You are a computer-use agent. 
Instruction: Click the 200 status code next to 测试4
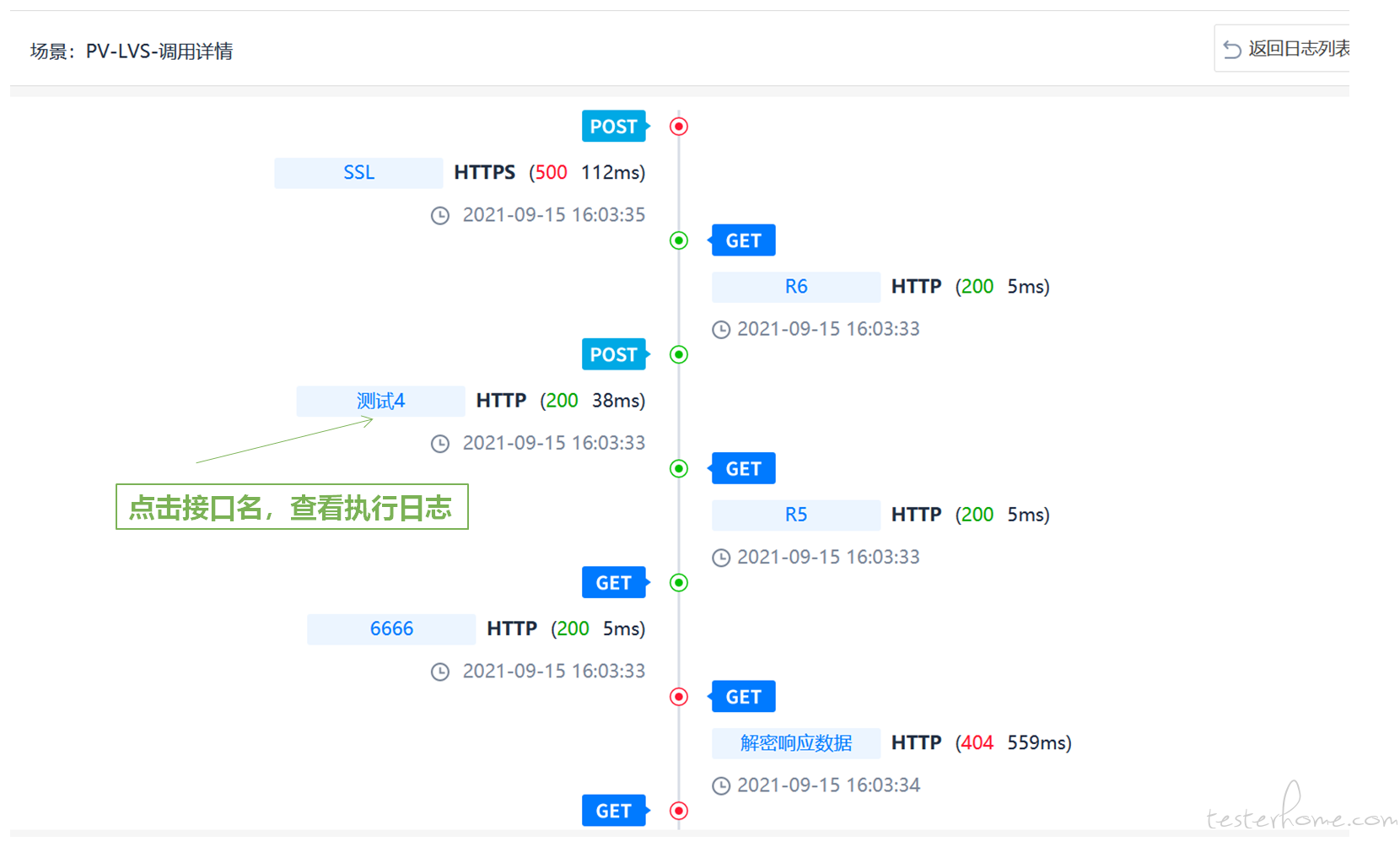(x=563, y=401)
